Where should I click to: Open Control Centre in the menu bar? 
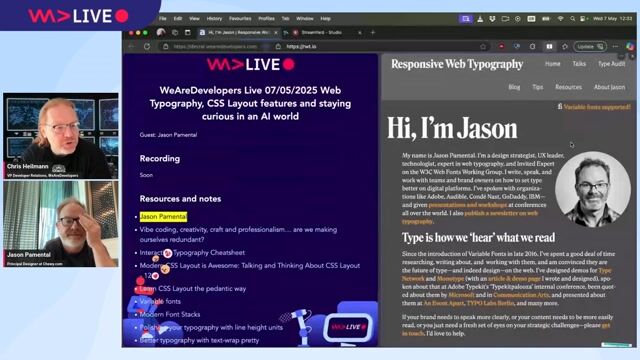583,19
